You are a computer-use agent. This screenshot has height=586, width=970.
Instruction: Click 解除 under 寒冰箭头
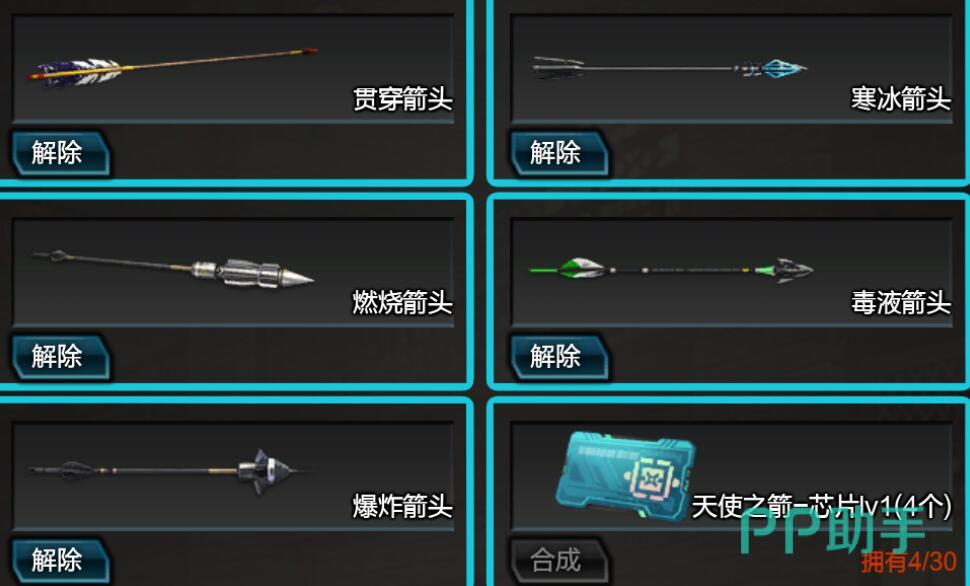point(559,153)
